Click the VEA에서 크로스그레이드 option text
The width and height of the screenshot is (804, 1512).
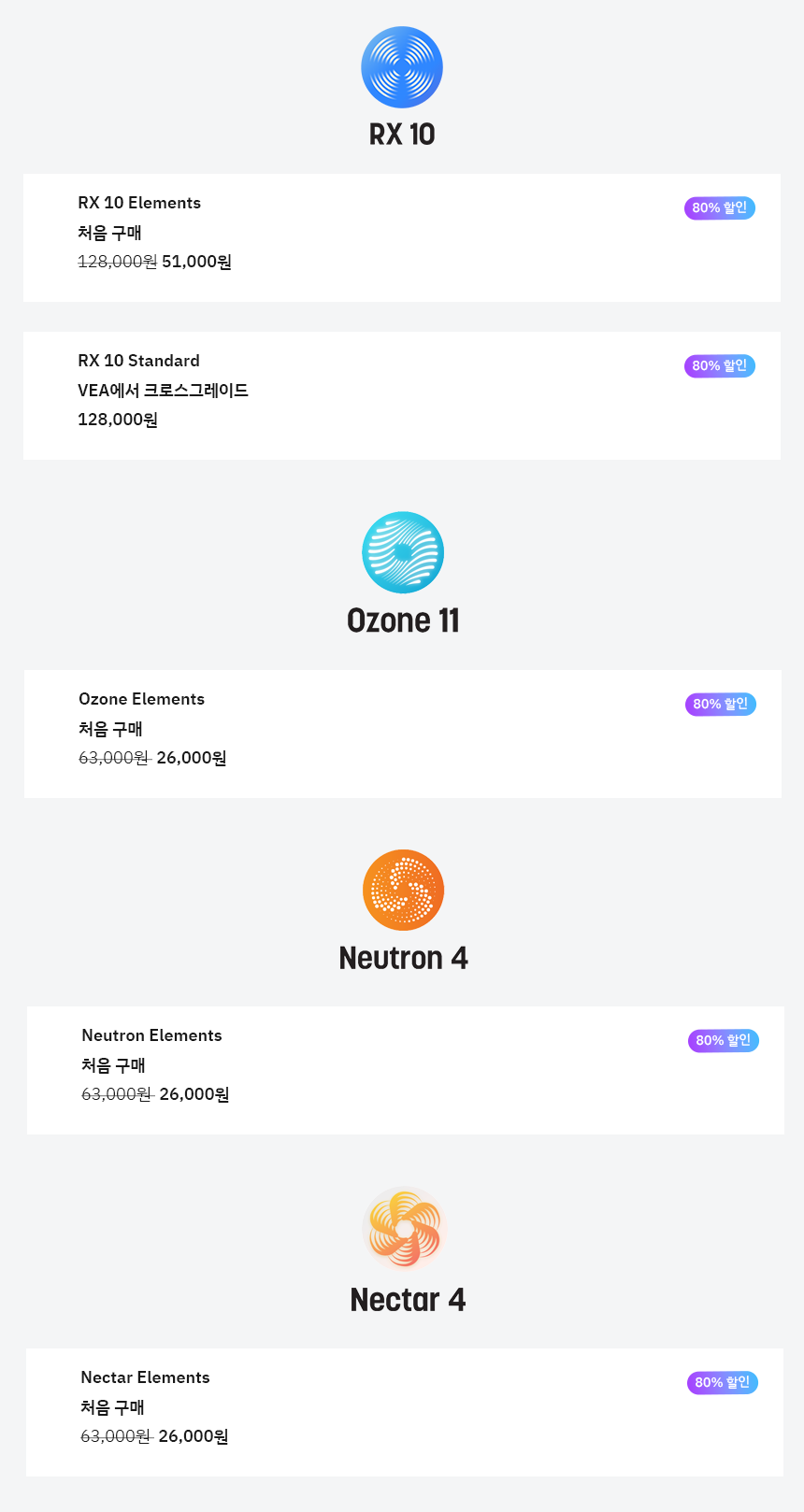pyautogui.click(x=163, y=391)
